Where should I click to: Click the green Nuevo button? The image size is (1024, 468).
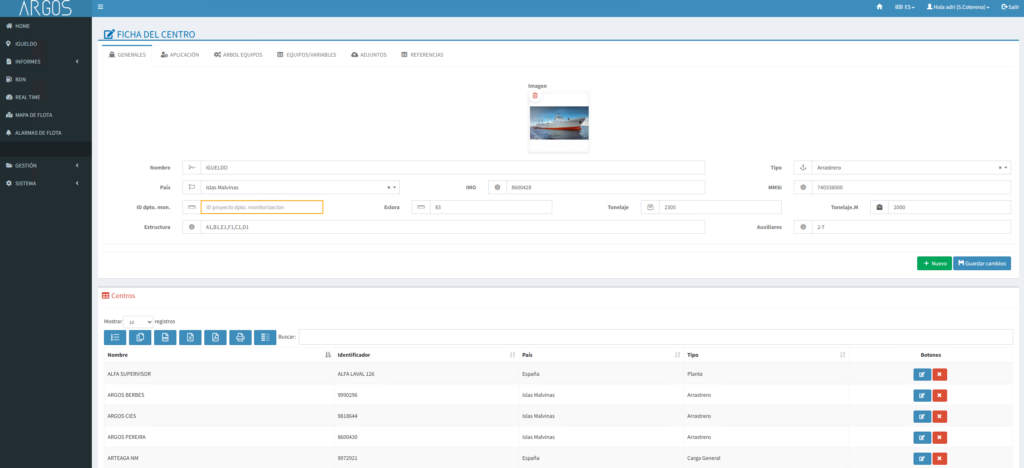coord(934,263)
